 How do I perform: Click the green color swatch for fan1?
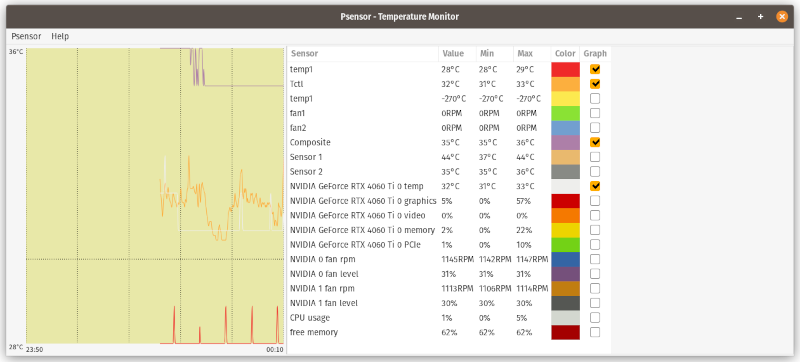pyautogui.click(x=565, y=113)
